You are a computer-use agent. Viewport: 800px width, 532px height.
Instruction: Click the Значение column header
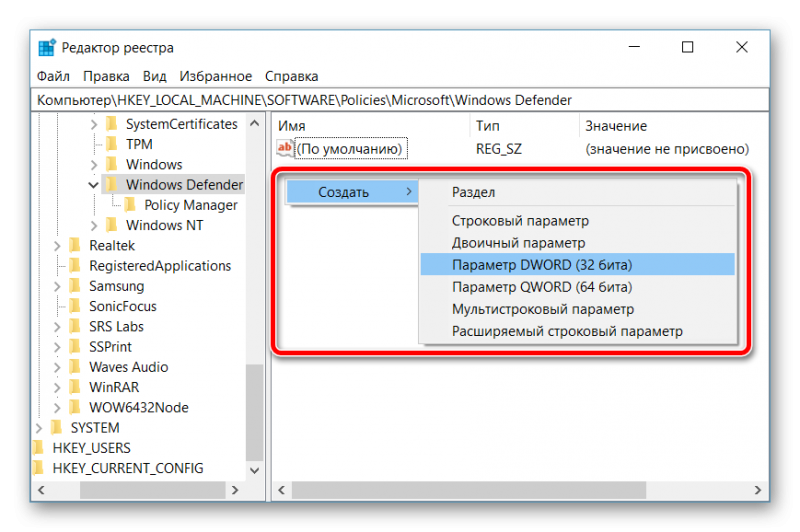tap(673, 125)
